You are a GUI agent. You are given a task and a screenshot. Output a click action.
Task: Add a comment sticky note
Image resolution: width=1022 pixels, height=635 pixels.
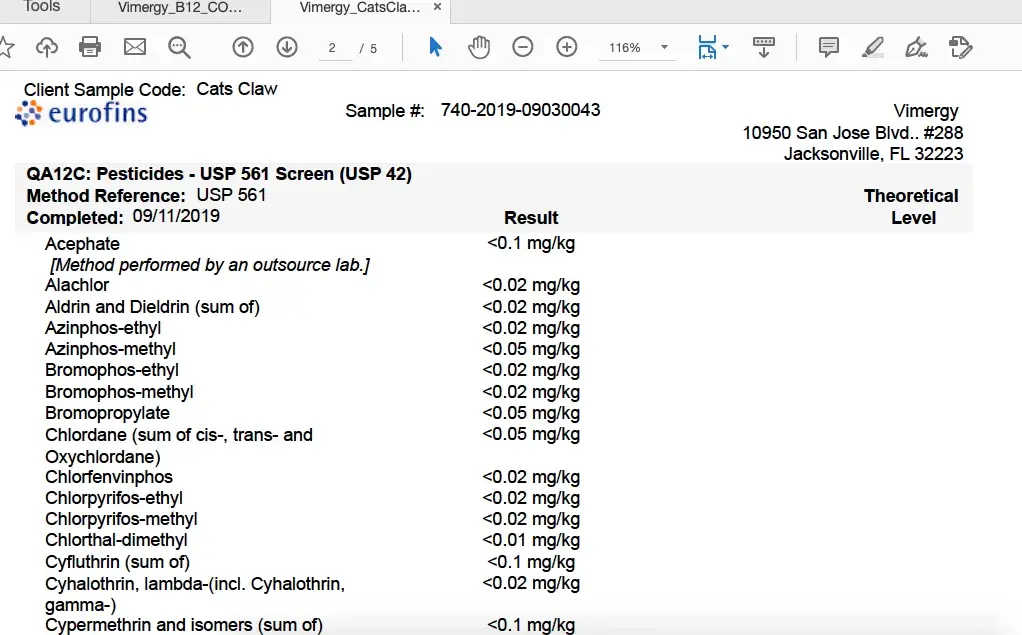click(x=828, y=47)
